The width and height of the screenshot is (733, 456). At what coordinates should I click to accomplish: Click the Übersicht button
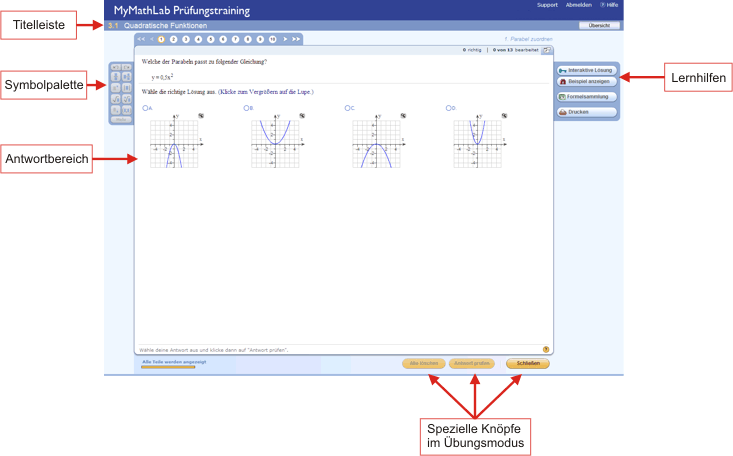click(599, 26)
